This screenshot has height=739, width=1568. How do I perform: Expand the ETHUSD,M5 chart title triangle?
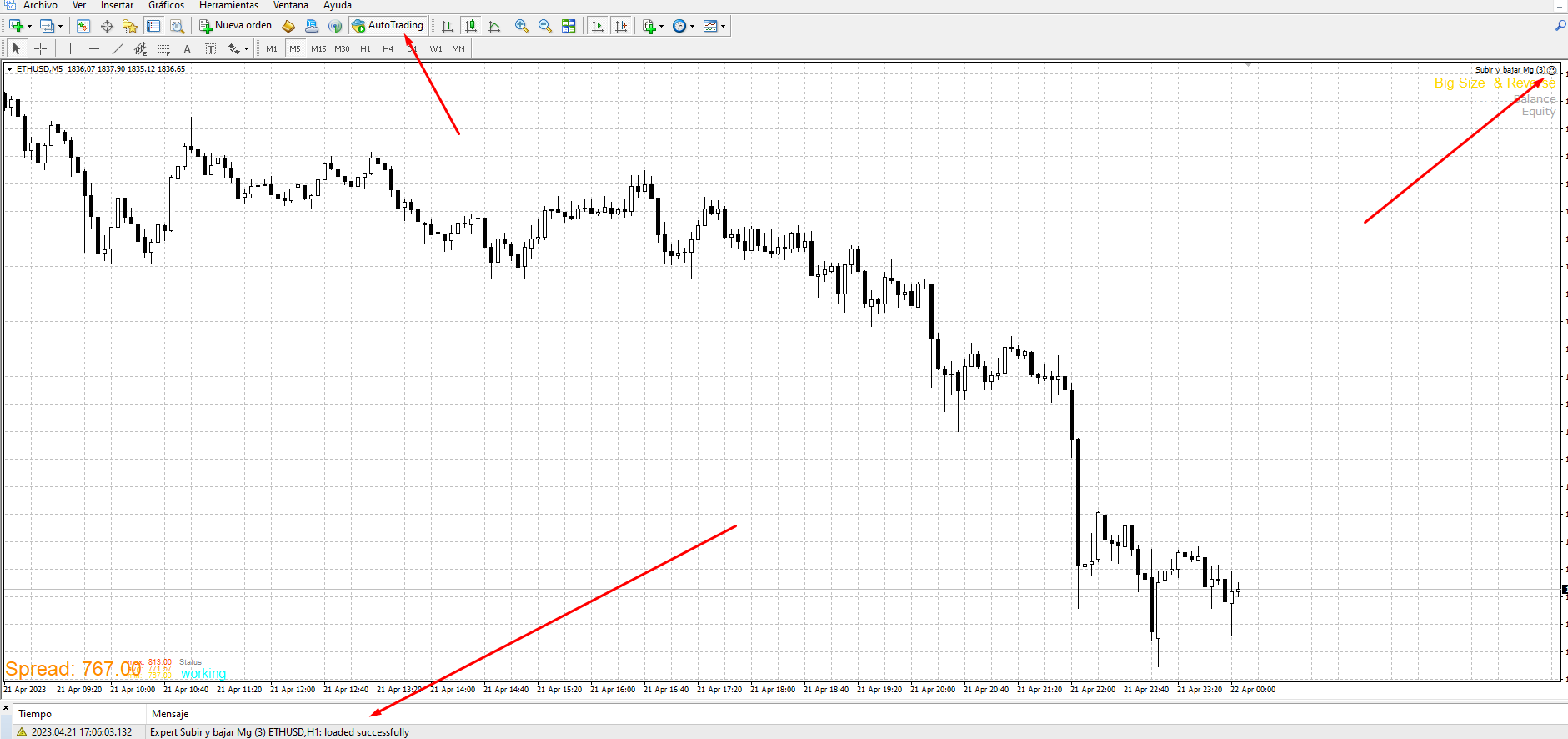coord(9,69)
